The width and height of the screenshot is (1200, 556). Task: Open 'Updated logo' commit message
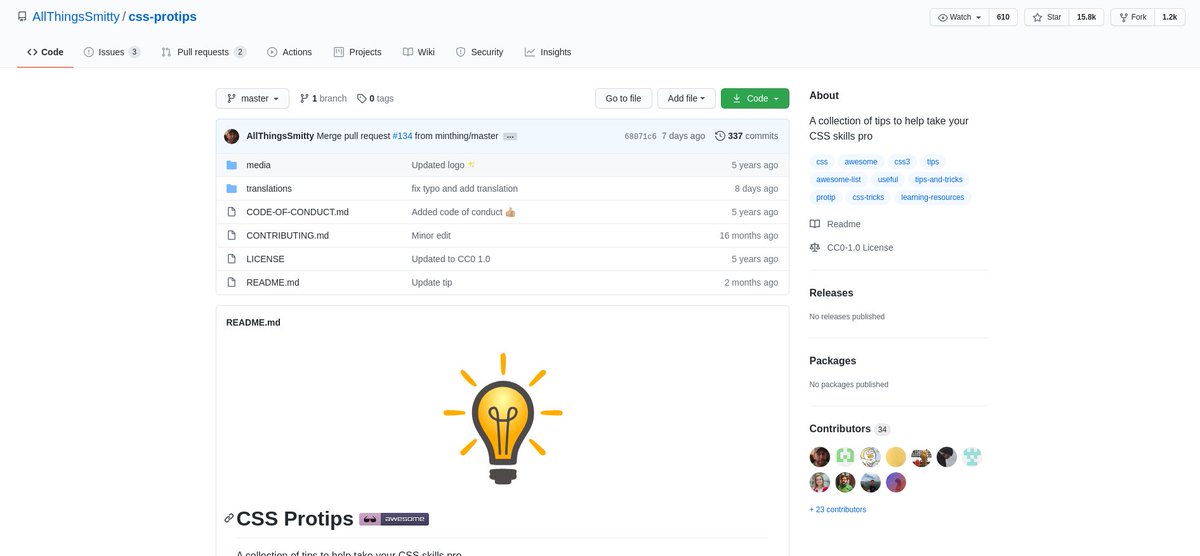tap(443, 165)
